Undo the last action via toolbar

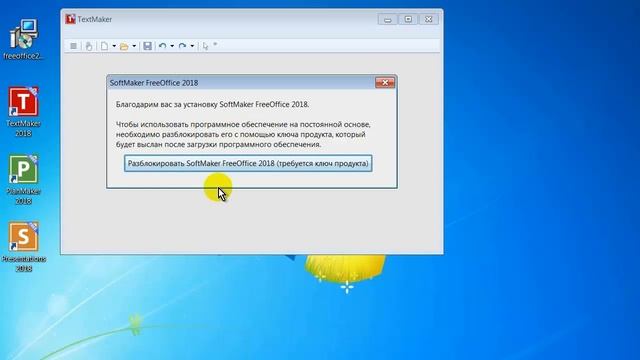pyautogui.click(x=162, y=46)
